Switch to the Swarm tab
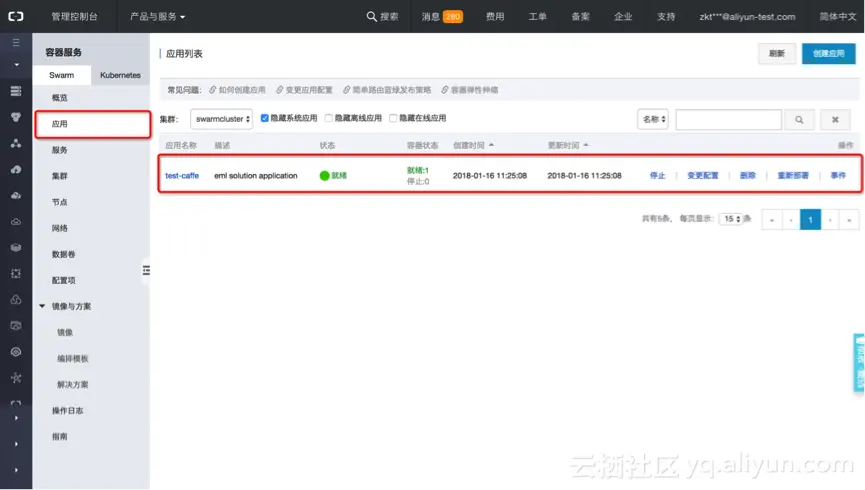 (61, 75)
